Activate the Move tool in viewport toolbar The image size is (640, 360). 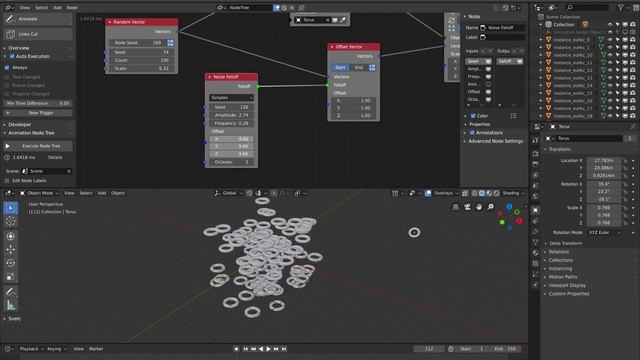(11, 249)
